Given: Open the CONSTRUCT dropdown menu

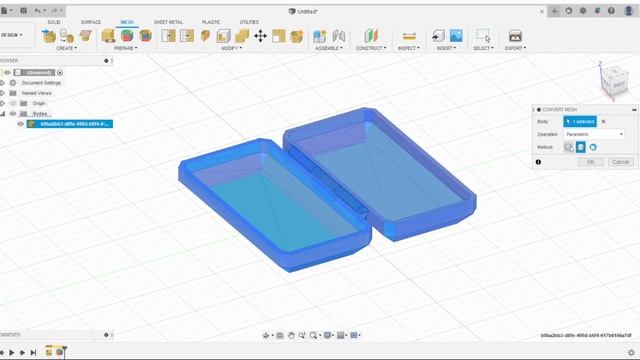Looking at the screenshot, I should pyautogui.click(x=371, y=48).
